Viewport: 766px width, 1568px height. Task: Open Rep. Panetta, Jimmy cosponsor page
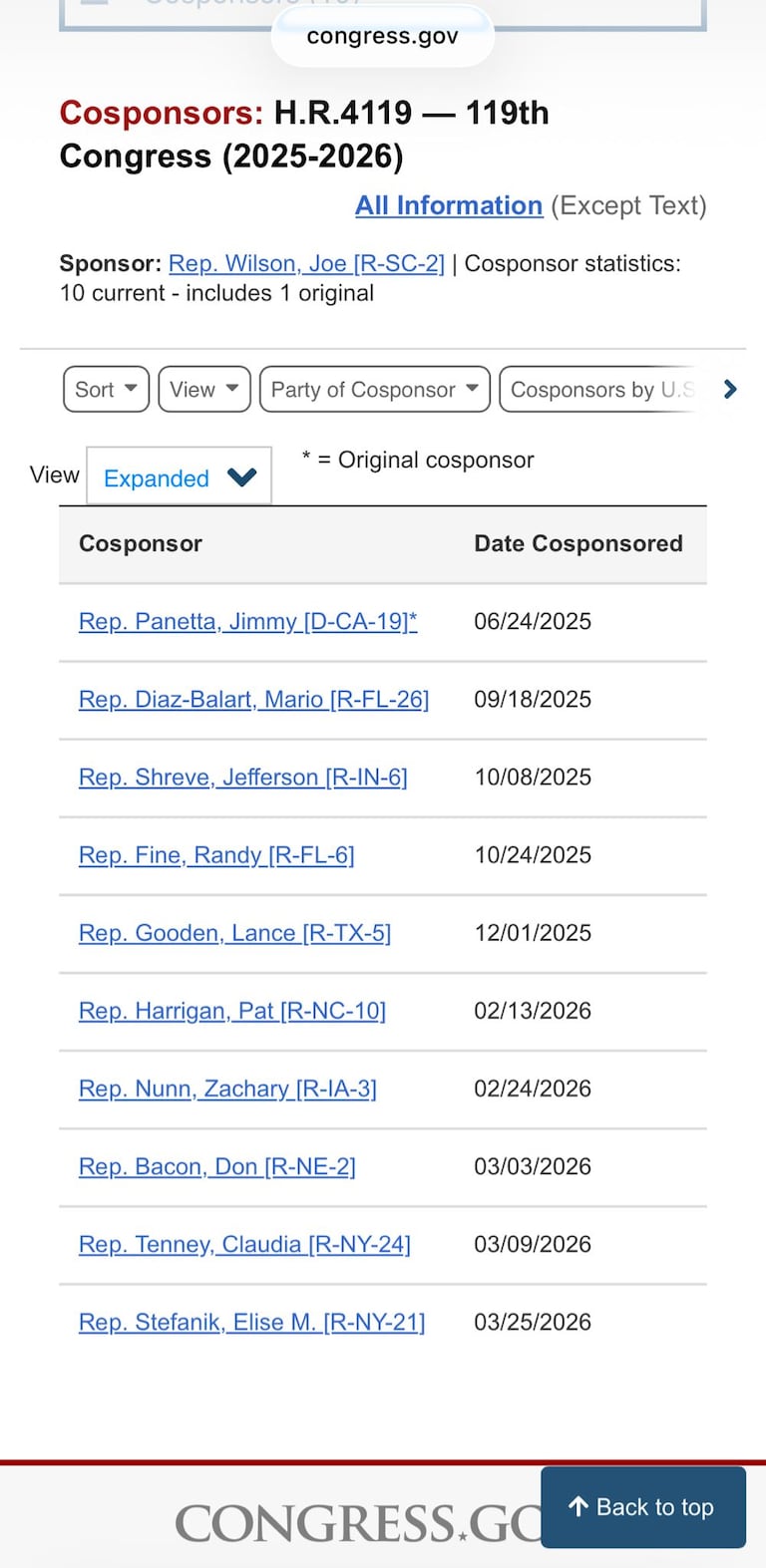pyautogui.click(x=247, y=621)
